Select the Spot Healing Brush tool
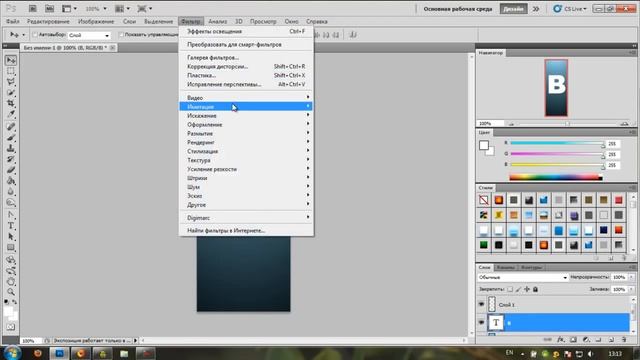This screenshot has height=360, width=640. click(11, 127)
